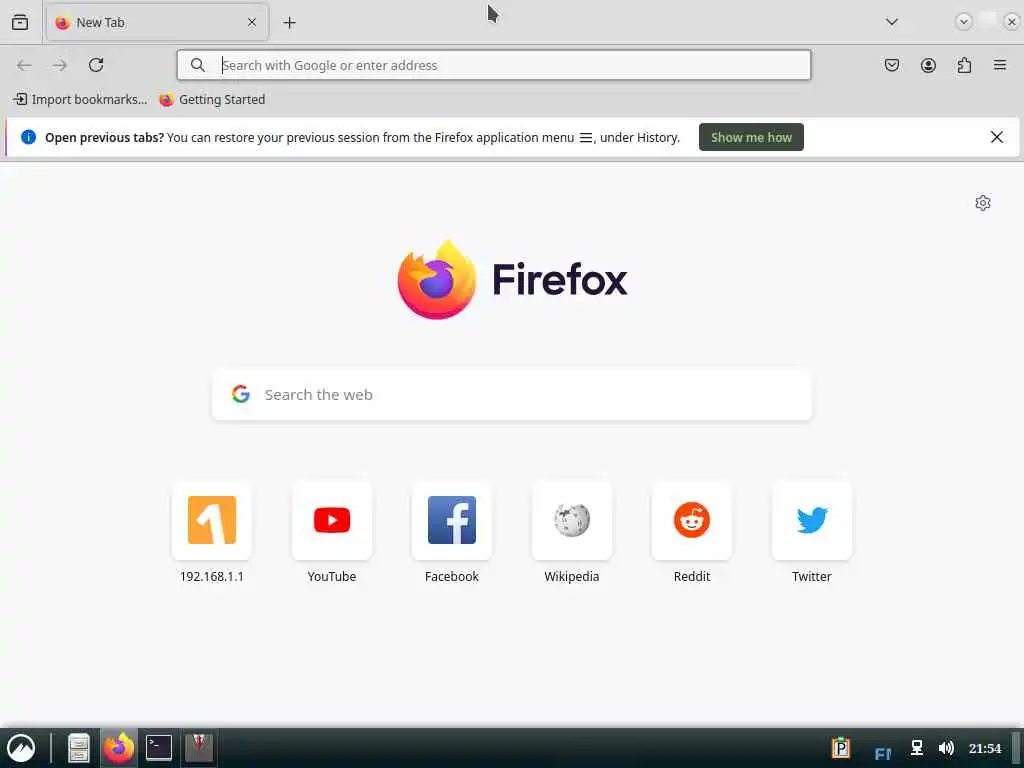The height and width of the screenshot is (768, 1024).
Task: Open the volume speaker tray icon
Action: click(946, 748)
